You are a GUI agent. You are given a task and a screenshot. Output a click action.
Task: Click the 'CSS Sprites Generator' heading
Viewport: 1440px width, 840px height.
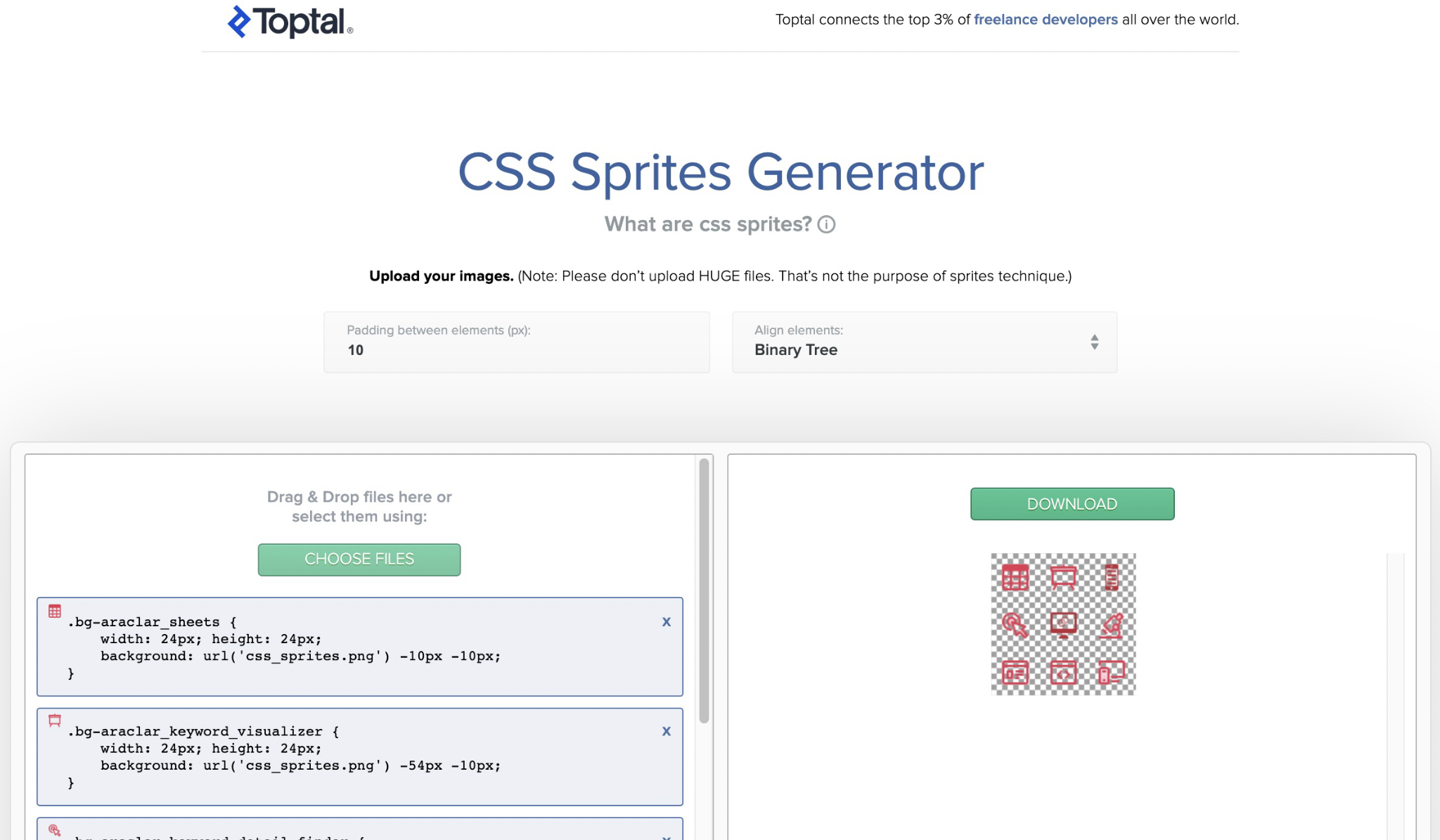pos(721,172)
